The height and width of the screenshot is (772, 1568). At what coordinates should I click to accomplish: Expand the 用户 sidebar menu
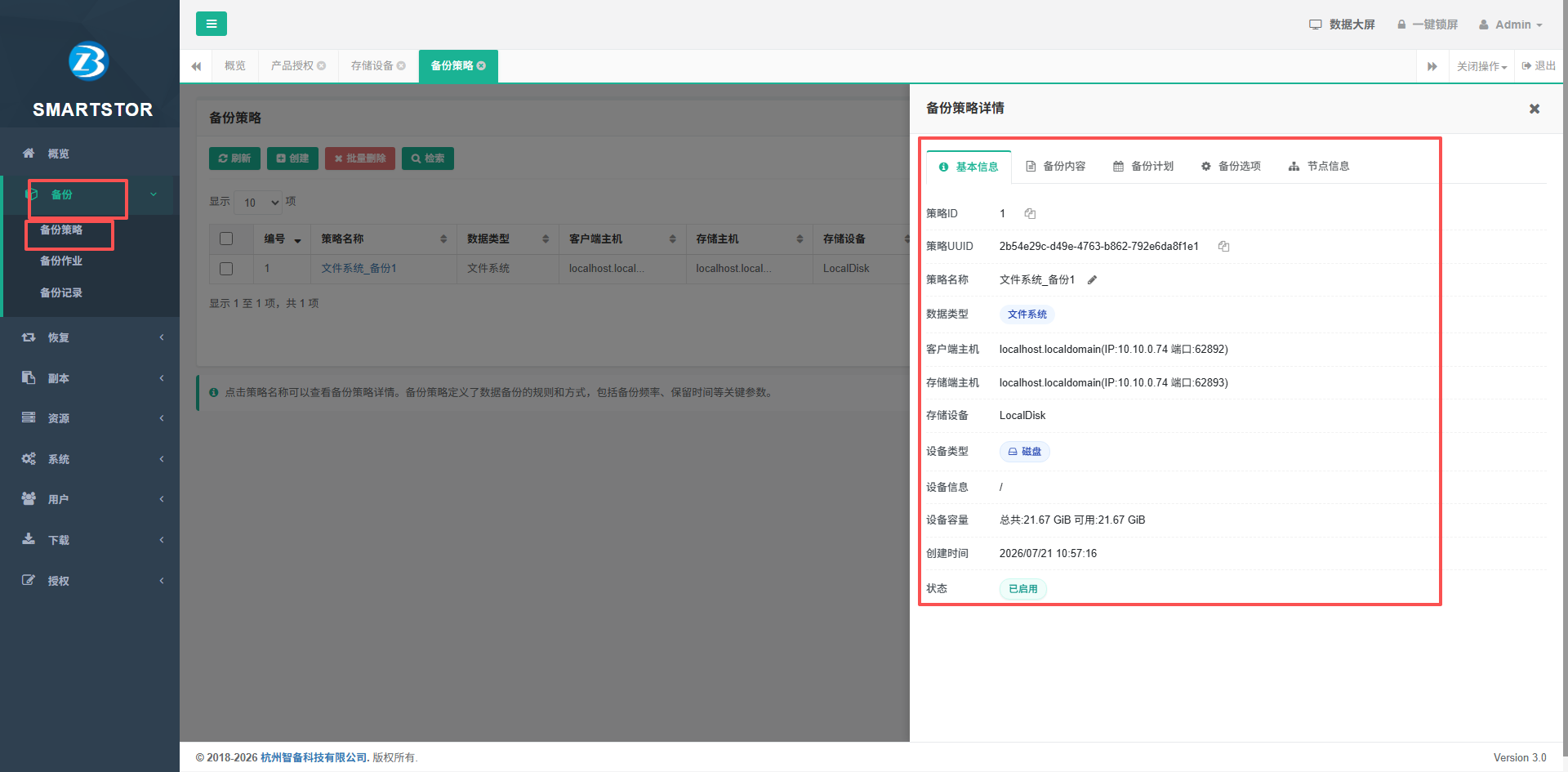pyautogui.click(x=90, y=499)
